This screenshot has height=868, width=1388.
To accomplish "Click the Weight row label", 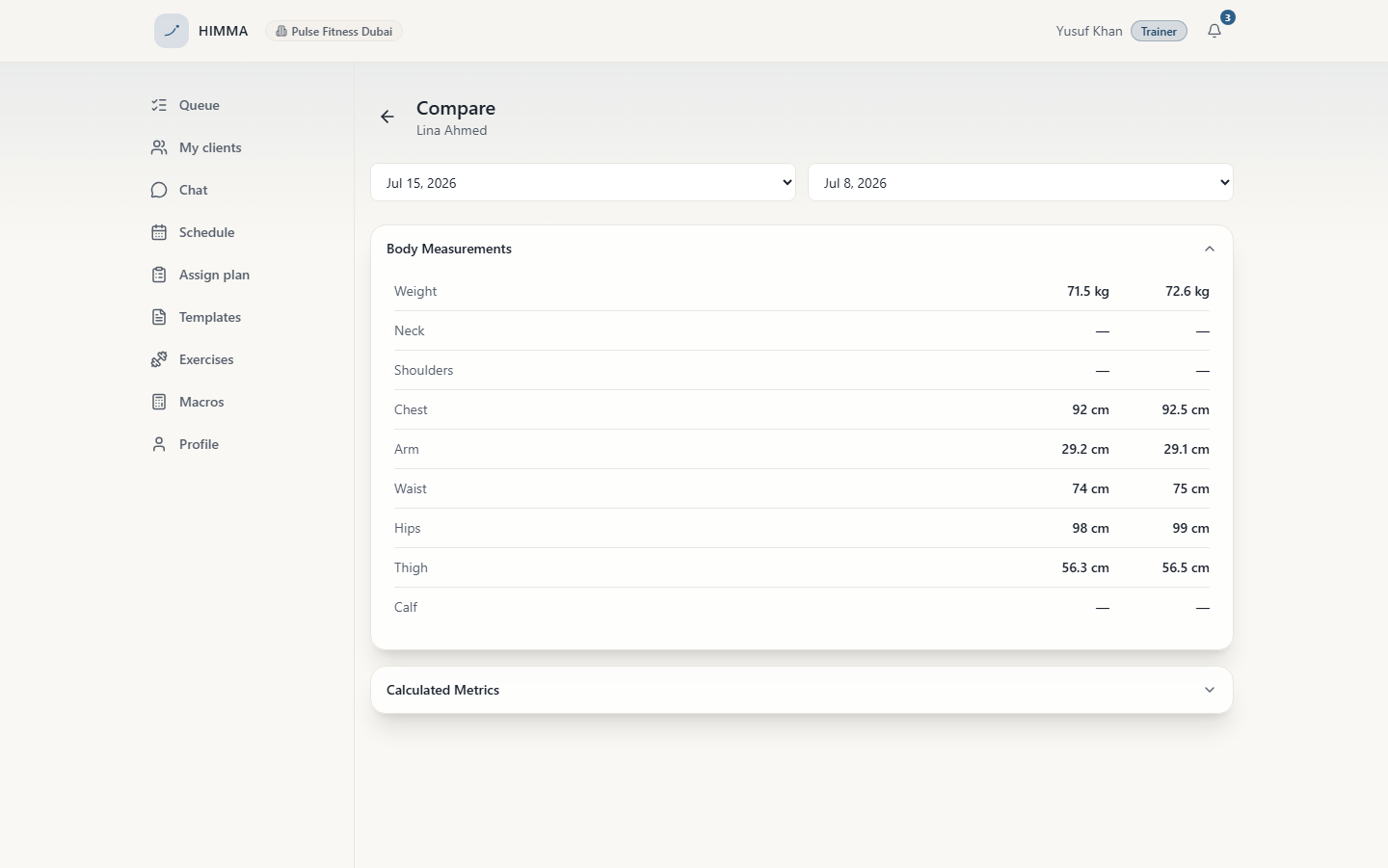I will [x=415, y=291].
